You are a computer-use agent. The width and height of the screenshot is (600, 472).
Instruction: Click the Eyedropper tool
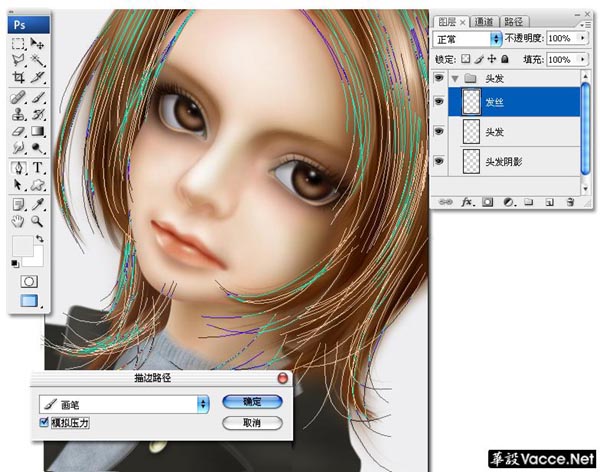[37, 204]
